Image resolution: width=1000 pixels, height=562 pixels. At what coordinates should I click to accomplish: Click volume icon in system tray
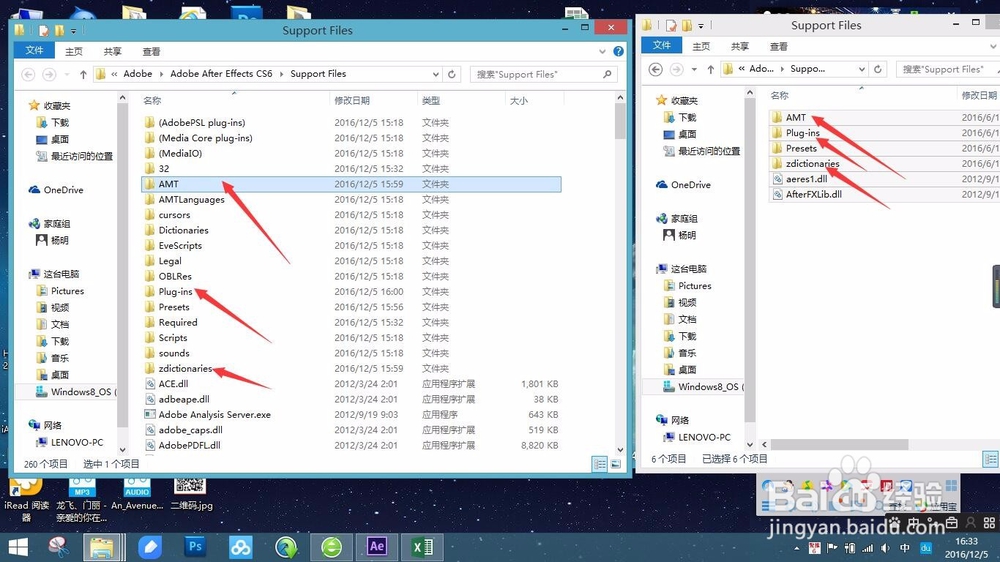pos(885,548)
